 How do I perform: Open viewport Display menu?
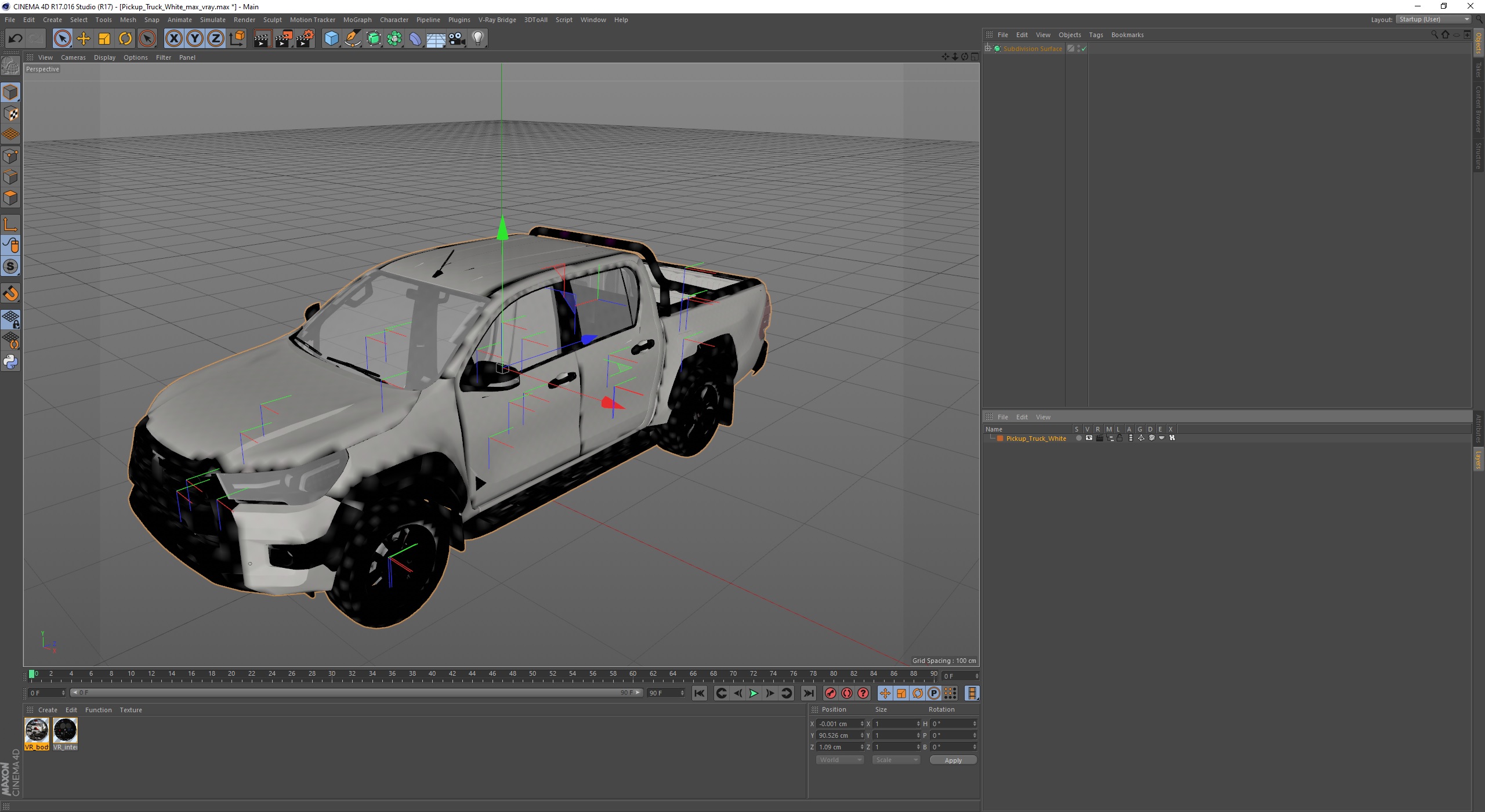pos(104,57)
